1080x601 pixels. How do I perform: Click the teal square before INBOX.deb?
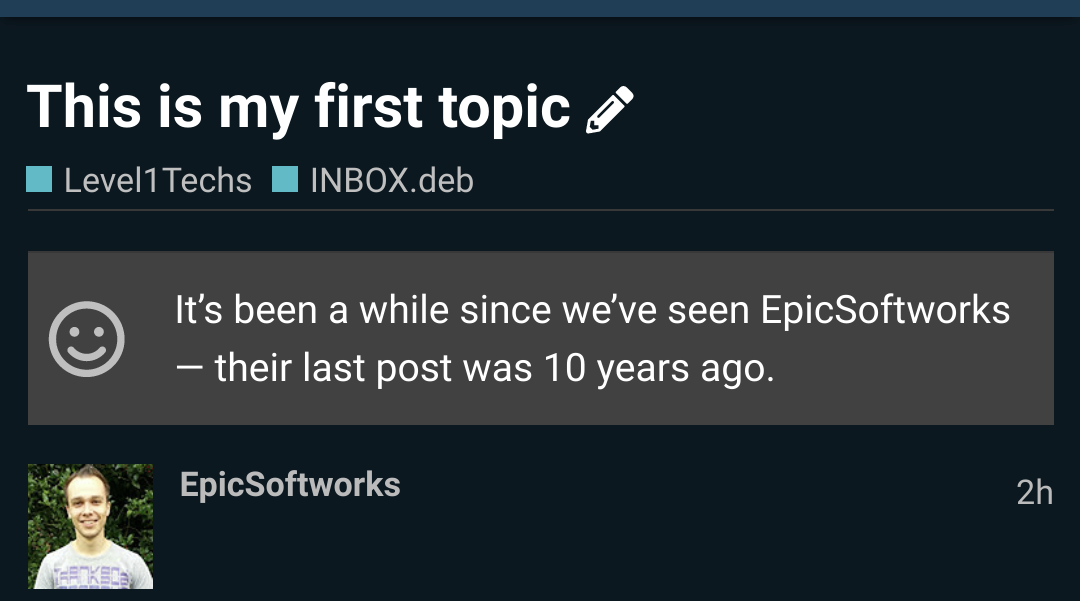pyautogui.click(x=286, y=180)
